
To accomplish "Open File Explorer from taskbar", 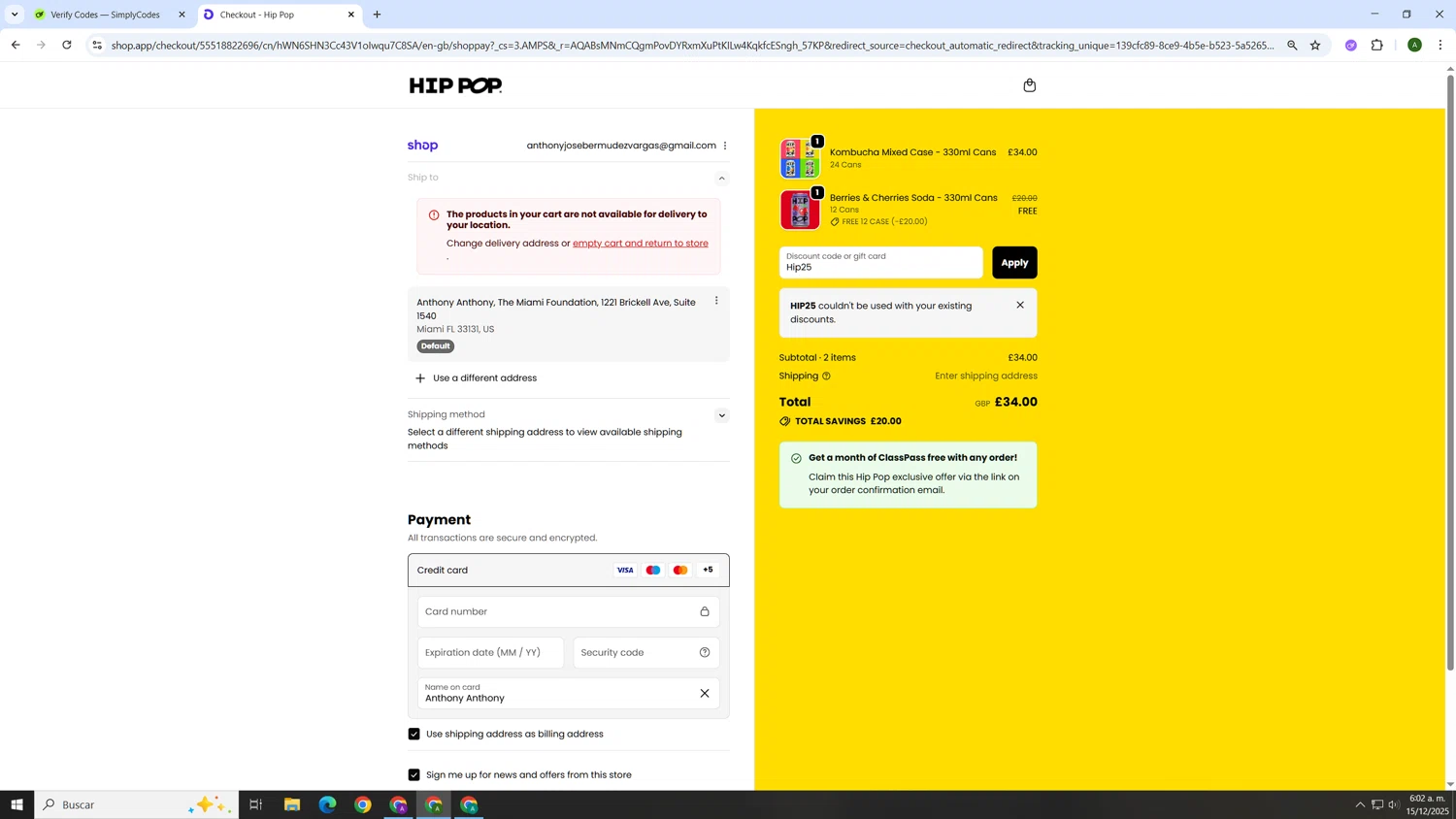I will (x=292, y=804).
